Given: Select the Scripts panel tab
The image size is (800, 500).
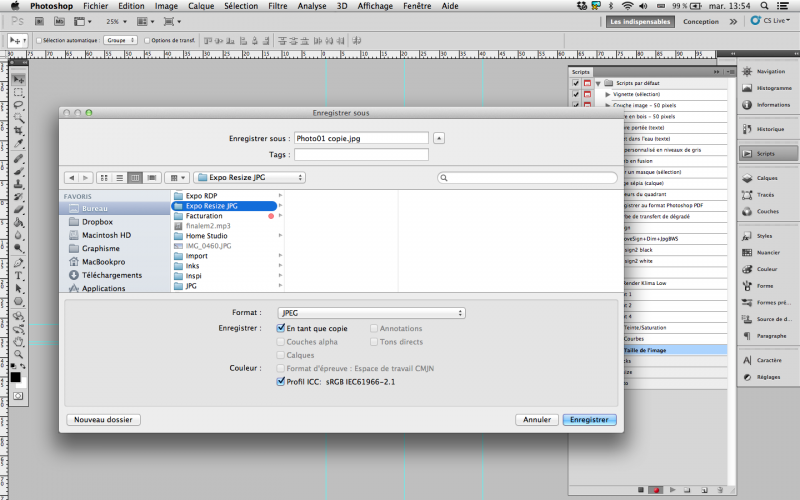Looking at the screenshot, I should click(581, 72).
